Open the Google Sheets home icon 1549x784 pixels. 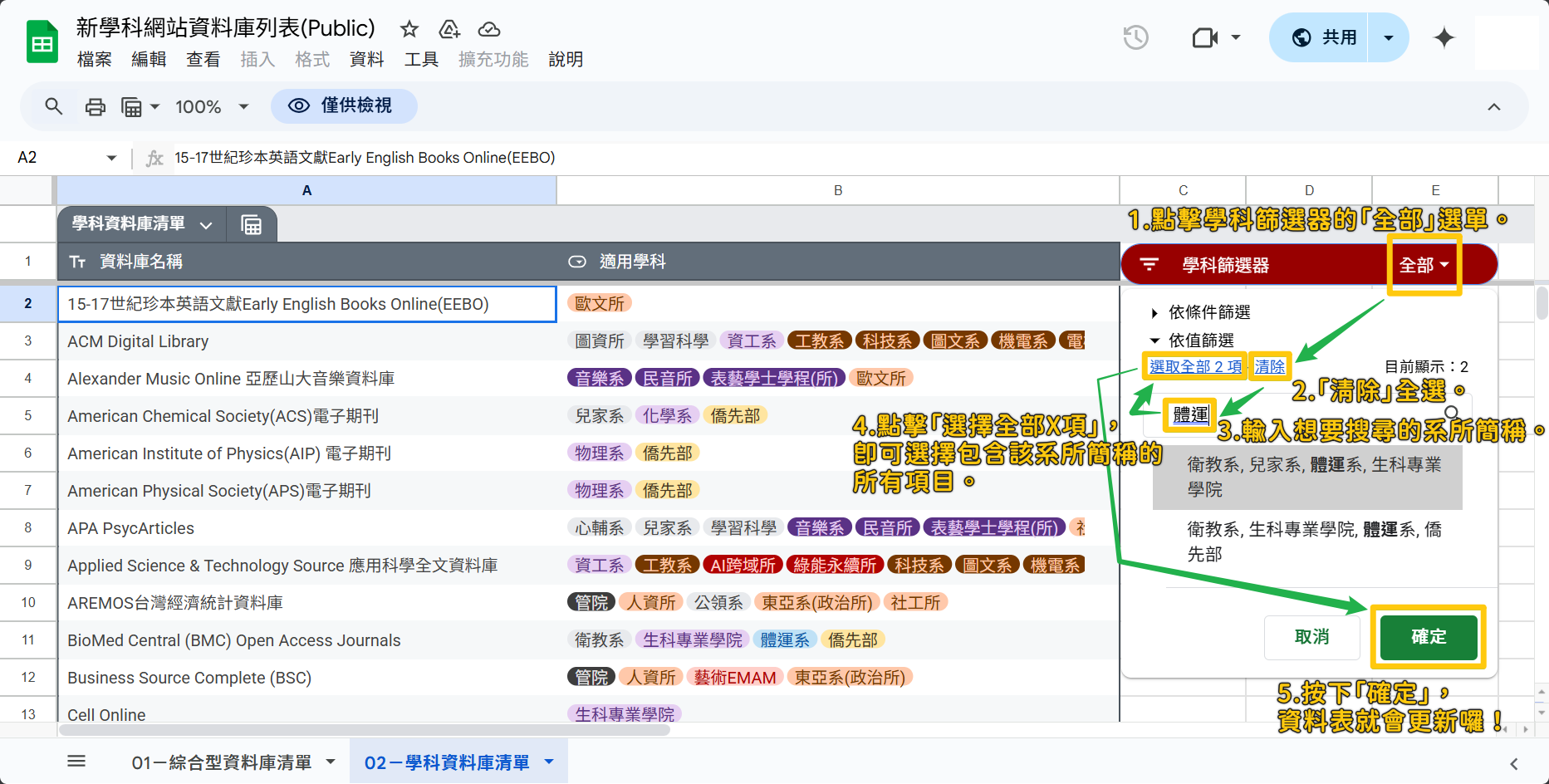point(42,42)
